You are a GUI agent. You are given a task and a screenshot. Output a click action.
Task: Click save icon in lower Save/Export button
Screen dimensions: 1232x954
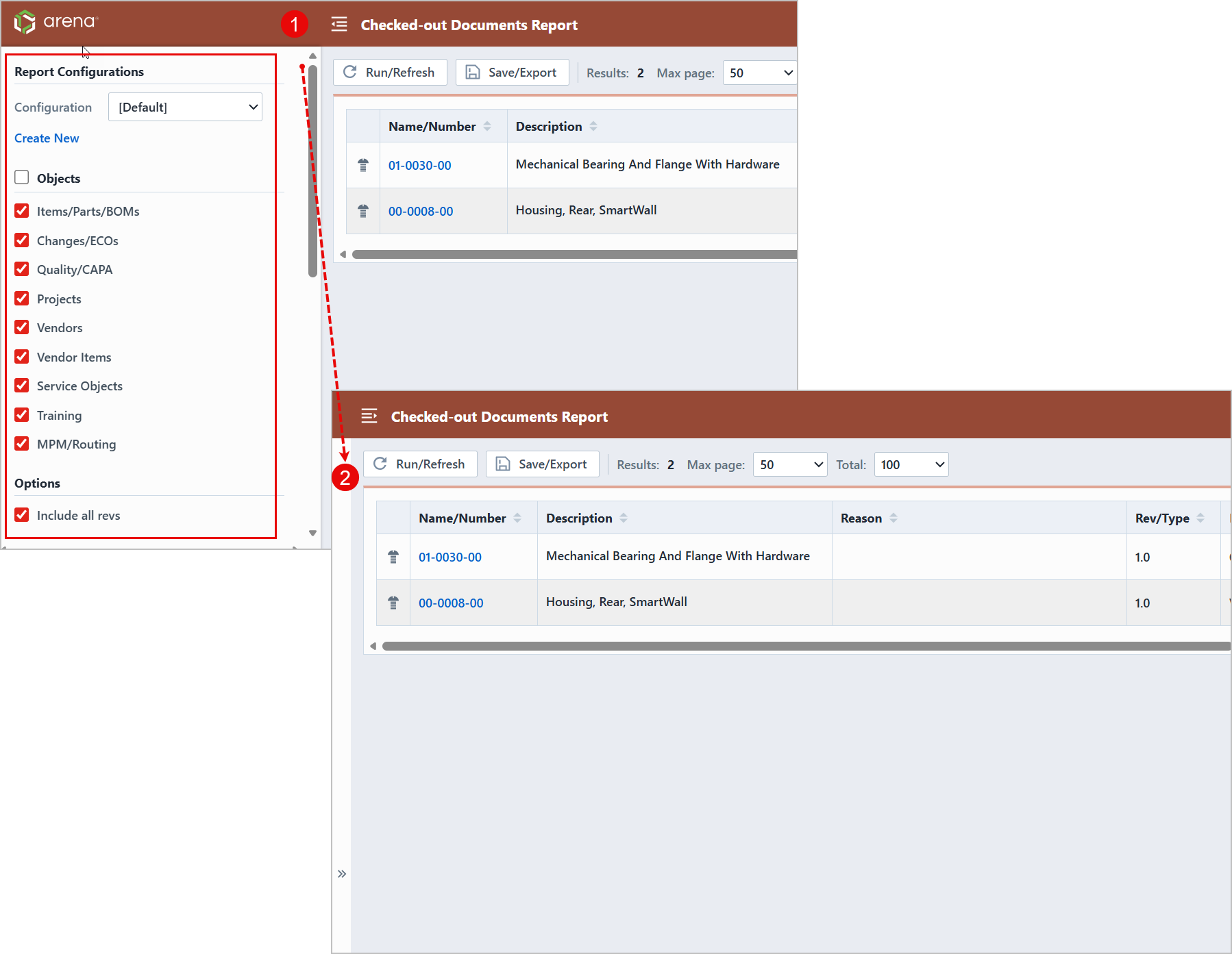point(503,464)
